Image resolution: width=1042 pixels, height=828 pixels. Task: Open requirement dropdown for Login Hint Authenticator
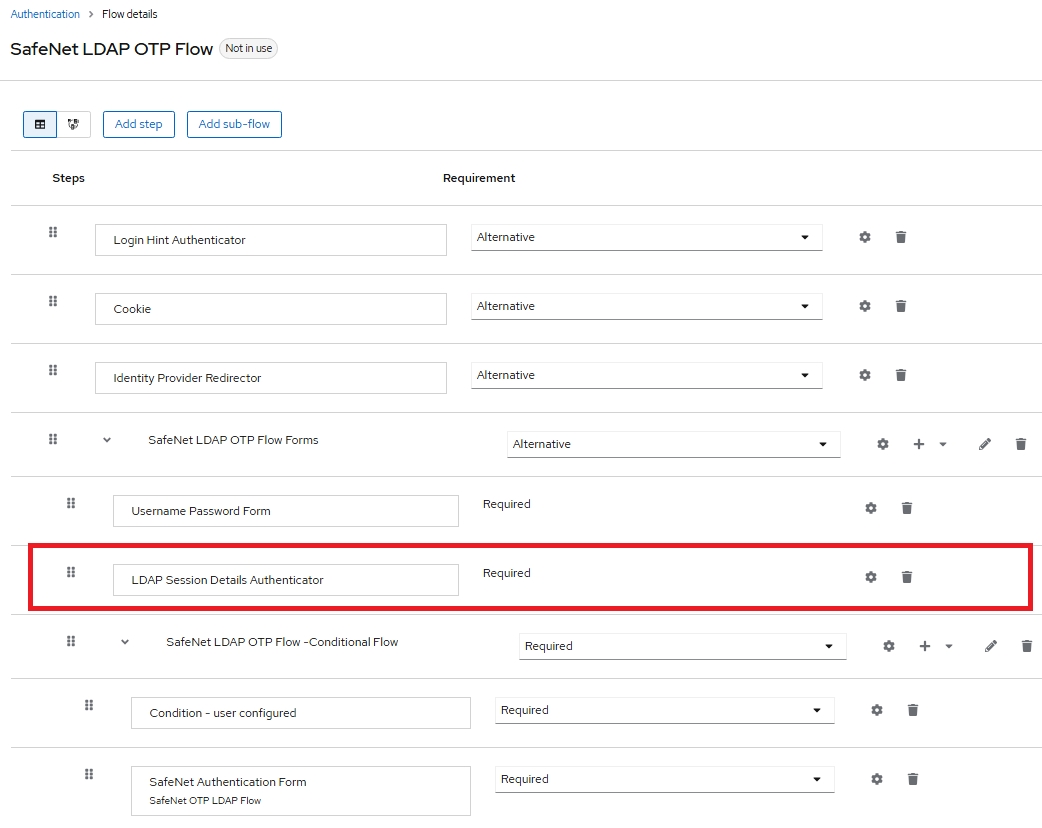(646, 237)
